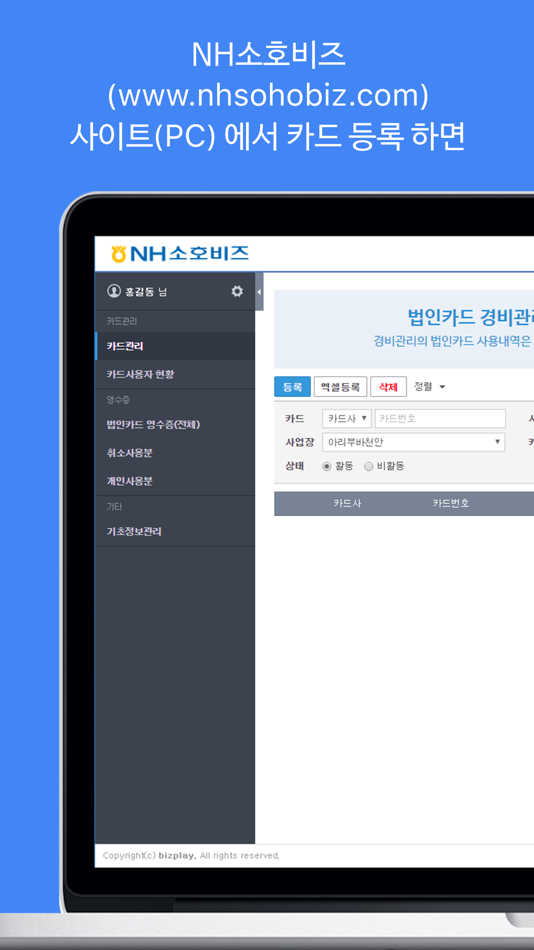
Task: Click the 카드번호 input field
Action: [x=440, y=418]
